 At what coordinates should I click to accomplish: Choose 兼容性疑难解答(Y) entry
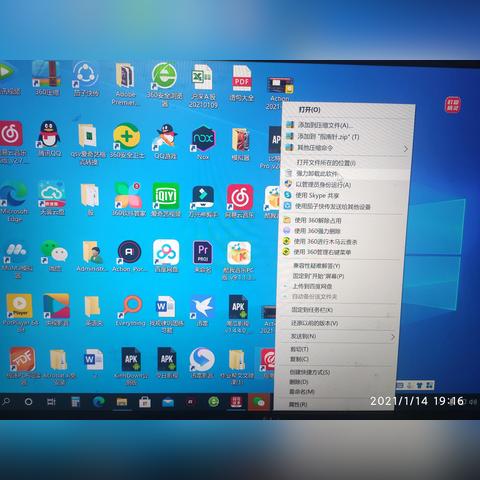pyautogui.click(x=316, y=266)
